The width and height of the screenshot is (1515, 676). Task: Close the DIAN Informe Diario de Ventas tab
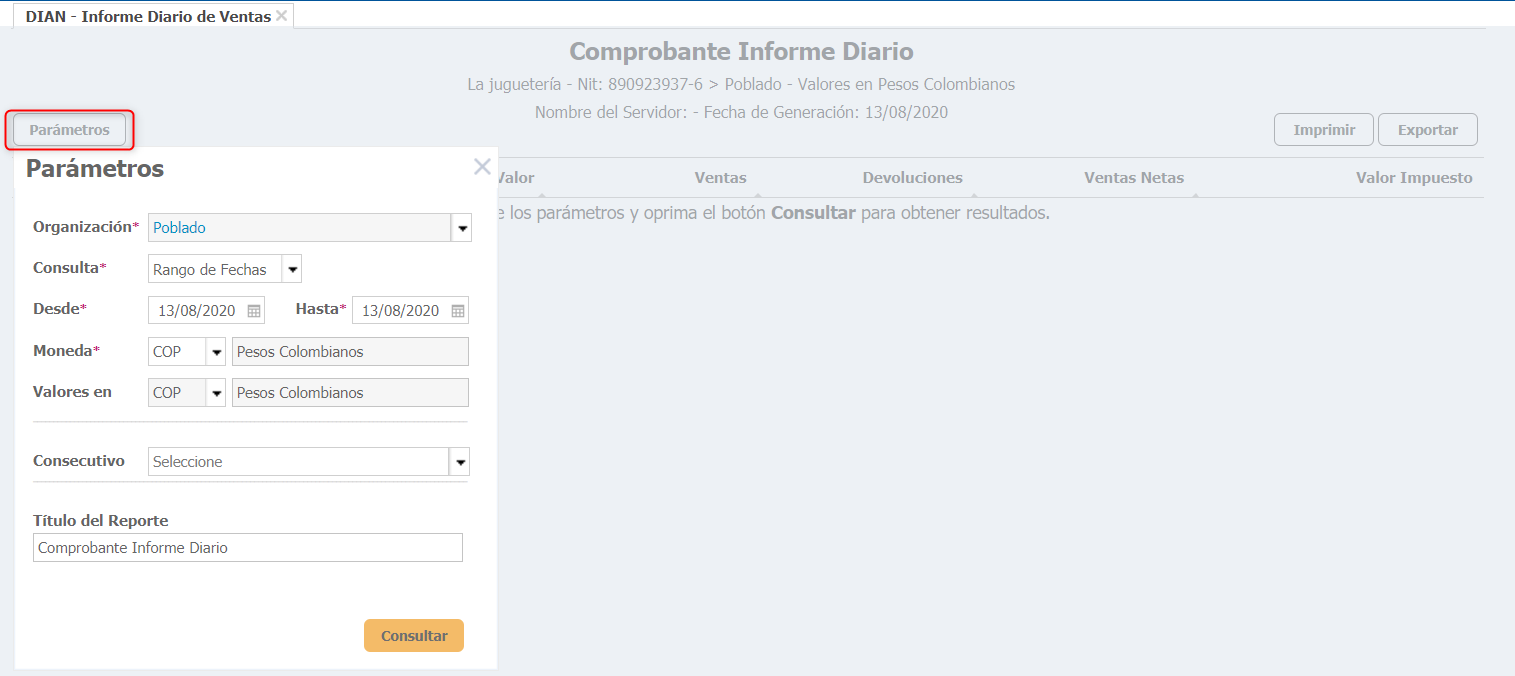[x=281, y=16]
